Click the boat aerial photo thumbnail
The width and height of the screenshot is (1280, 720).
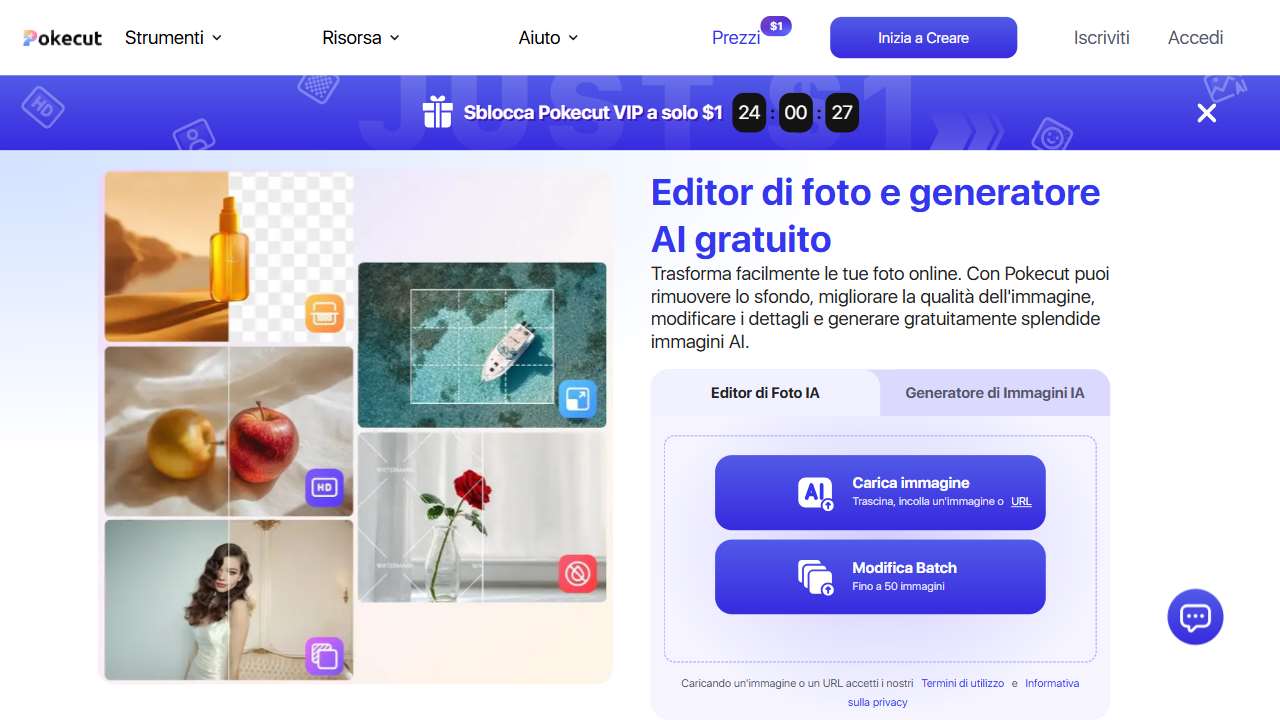click(x=482, y=345)
